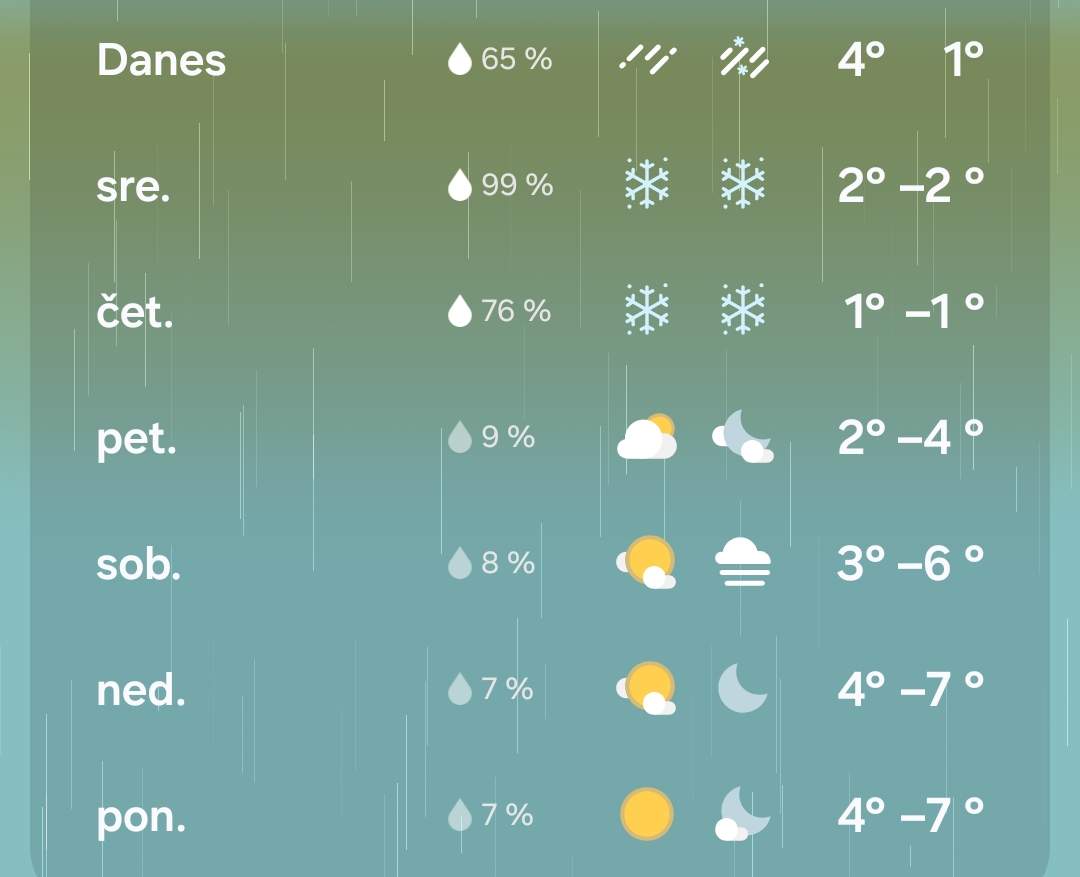Click the mostly sunny icon for sob.
Viewport: 1080px width, 877px height.
coord(646,563)
